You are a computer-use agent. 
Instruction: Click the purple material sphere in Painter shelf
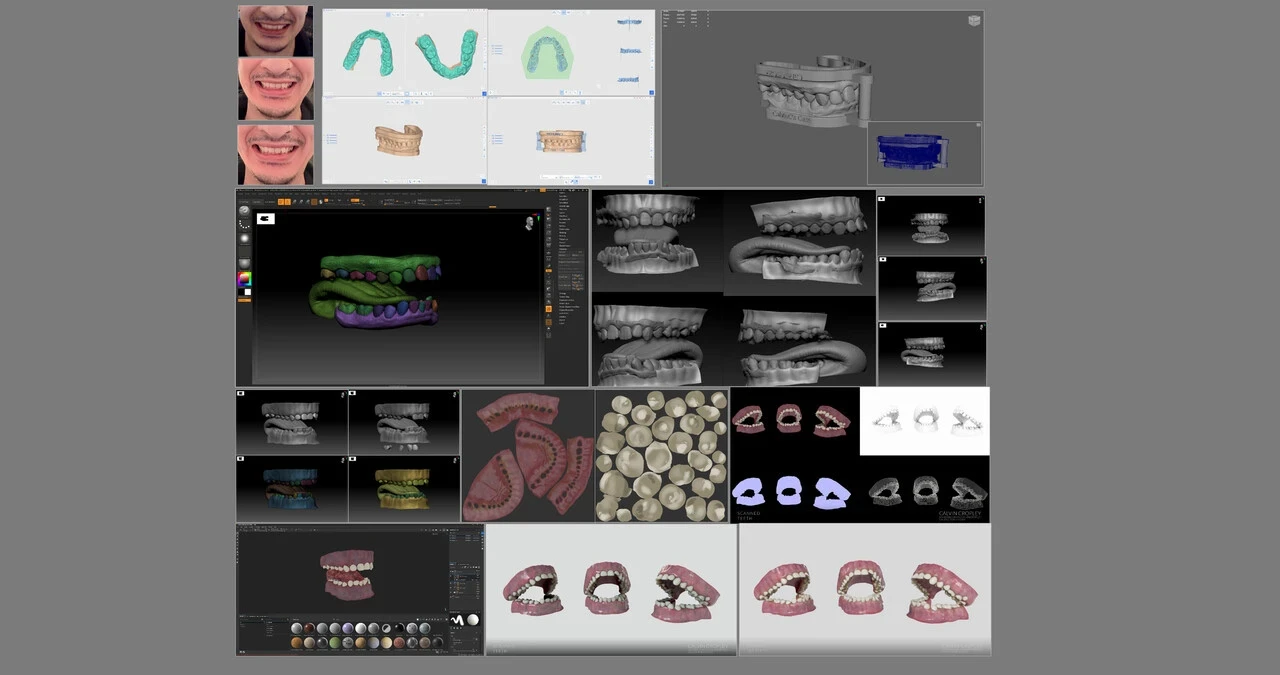pyautogui.click(x=348, y=628)
